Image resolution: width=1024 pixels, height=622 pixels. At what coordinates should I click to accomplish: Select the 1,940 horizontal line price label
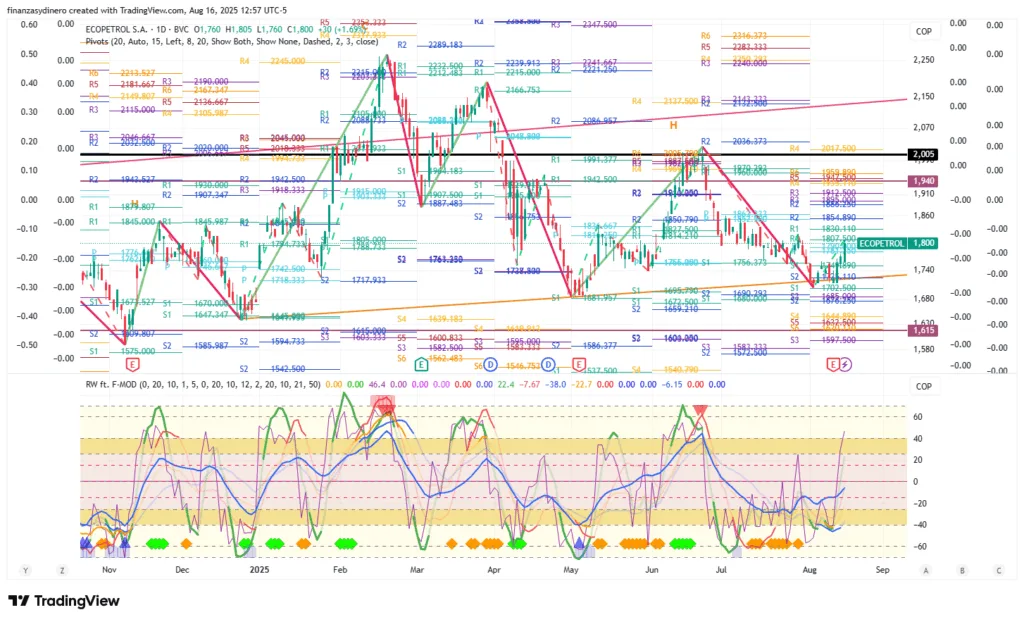pyautogui.click(x=923, y=181)
